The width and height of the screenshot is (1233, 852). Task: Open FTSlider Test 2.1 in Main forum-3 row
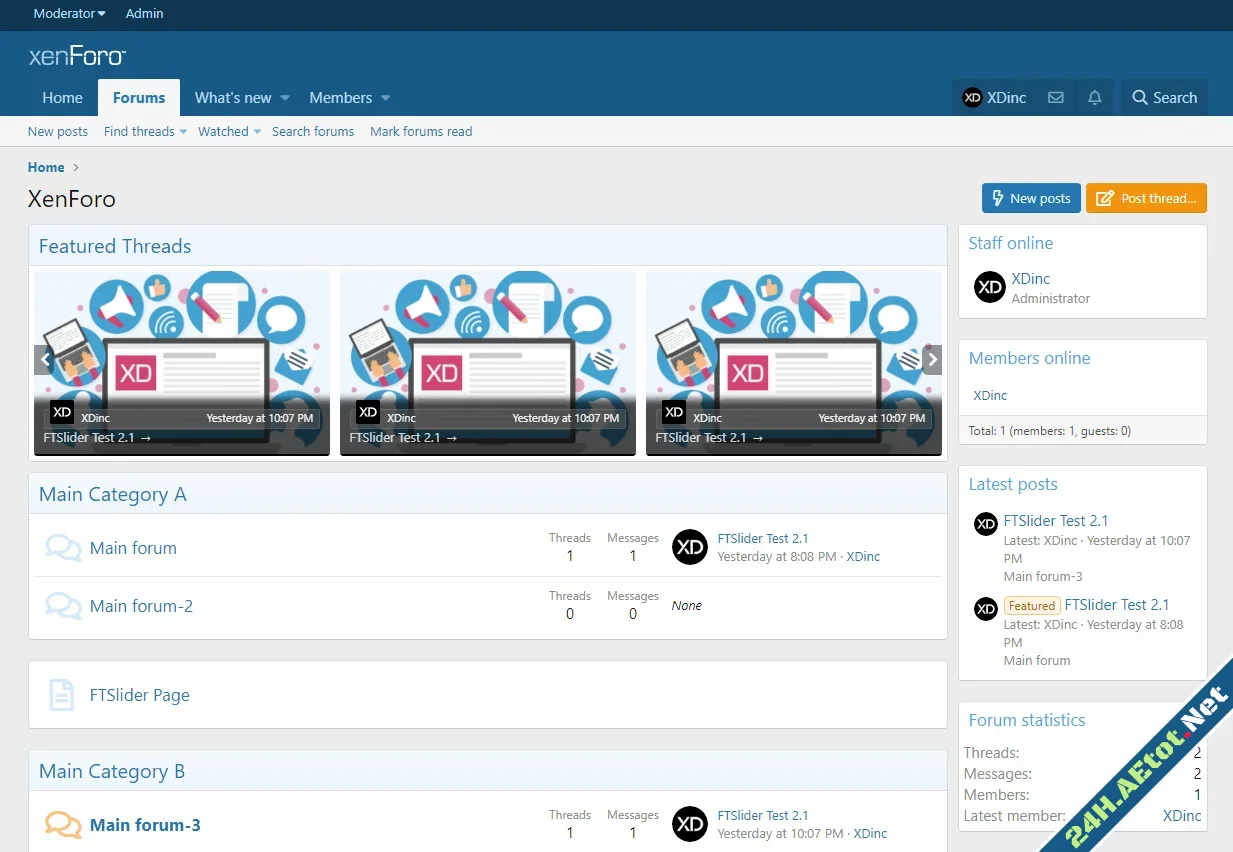point(763,815)
